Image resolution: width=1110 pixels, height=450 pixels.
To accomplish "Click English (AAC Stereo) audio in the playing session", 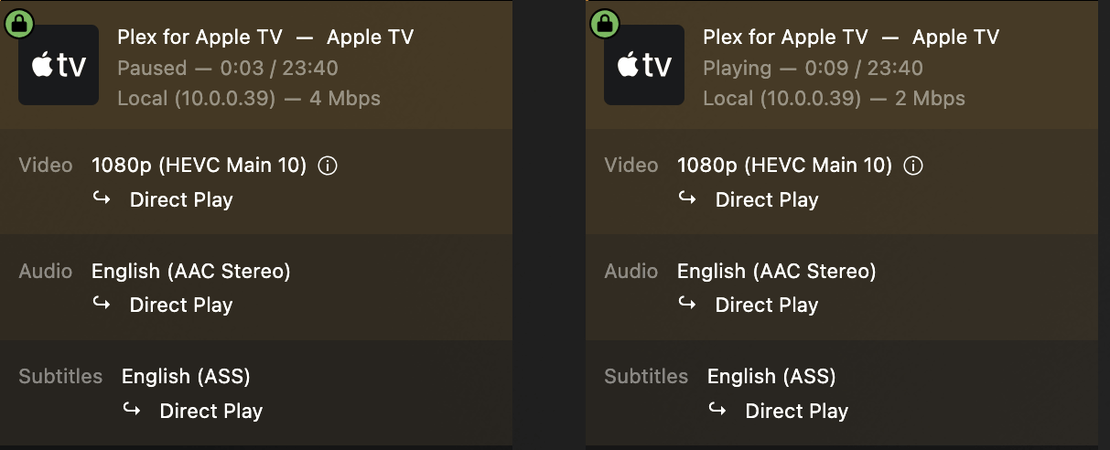I will point(776,271).
